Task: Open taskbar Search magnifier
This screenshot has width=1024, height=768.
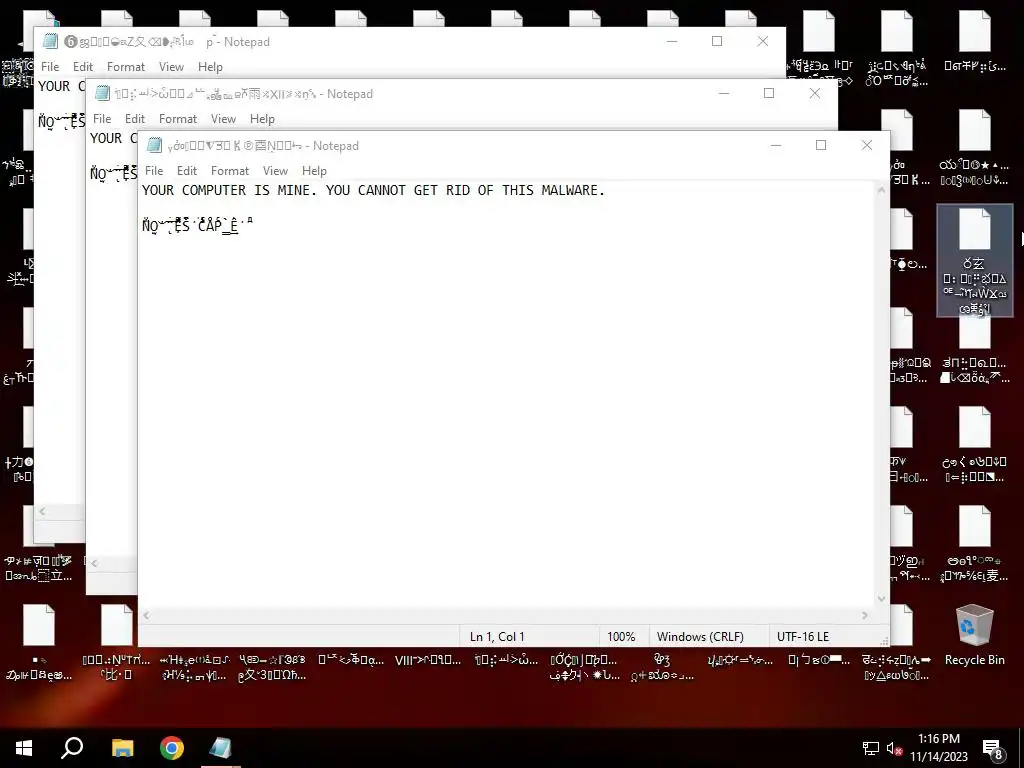Action: (72, 748)
